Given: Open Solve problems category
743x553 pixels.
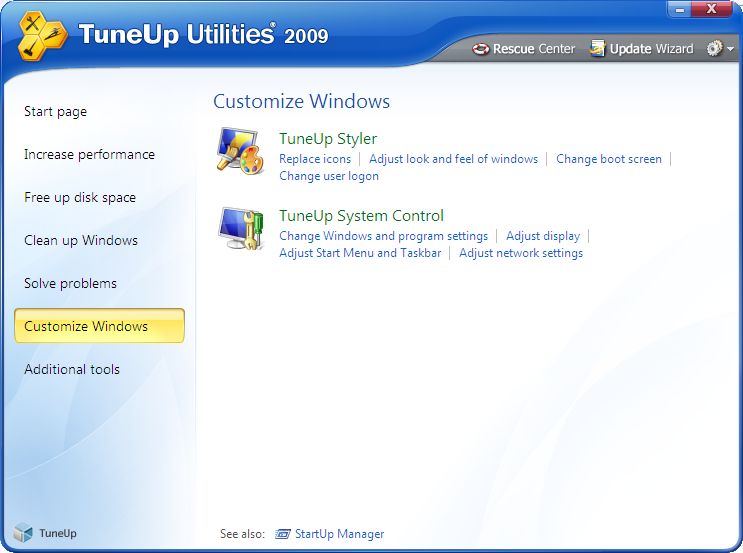Looking at the screenshot, I should (x=70, y=283).
